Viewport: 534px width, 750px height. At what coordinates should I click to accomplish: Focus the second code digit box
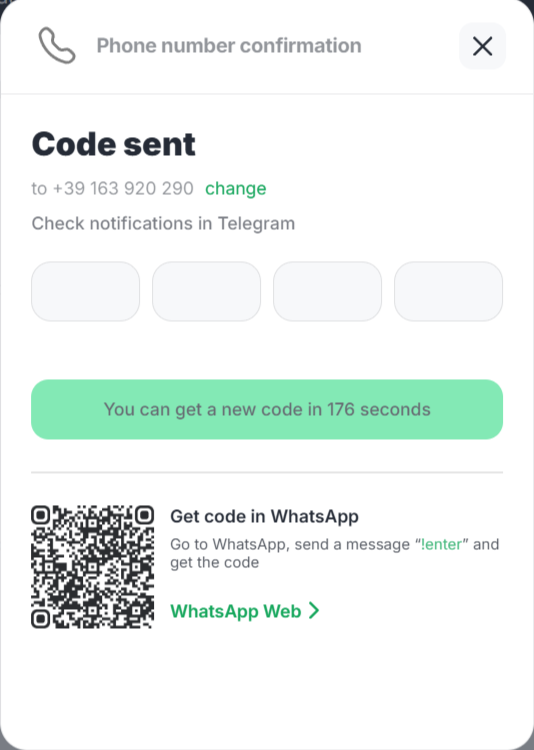(x=207, y=291)
